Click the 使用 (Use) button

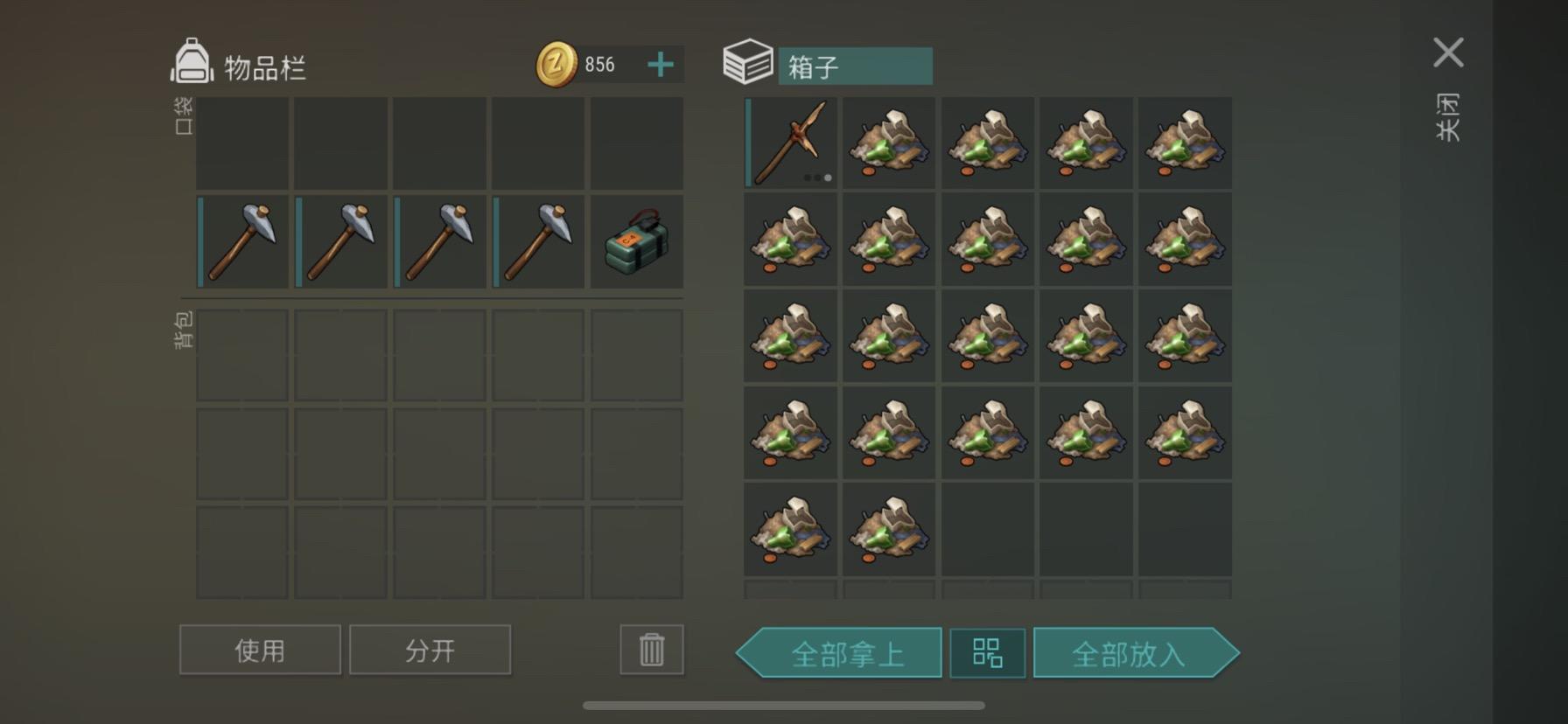coord(260,650)
